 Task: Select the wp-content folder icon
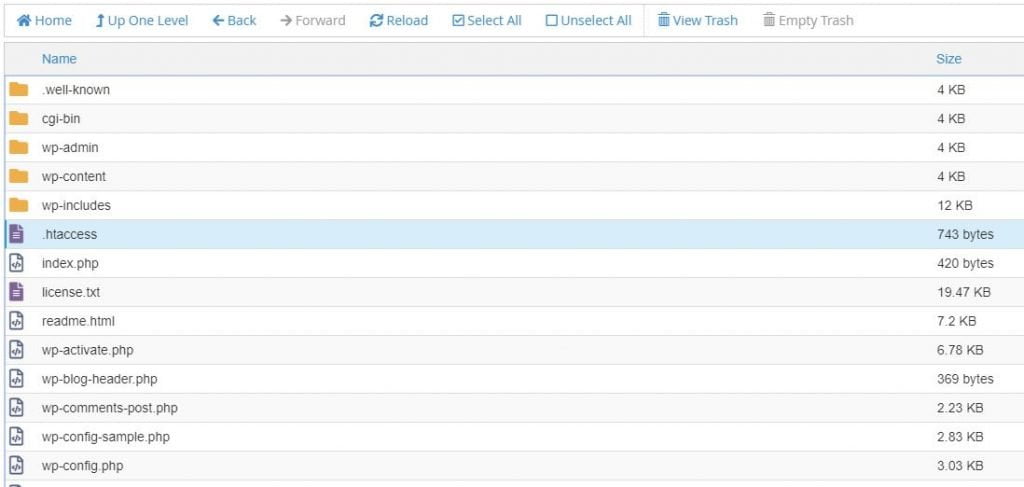coord(18,177)
